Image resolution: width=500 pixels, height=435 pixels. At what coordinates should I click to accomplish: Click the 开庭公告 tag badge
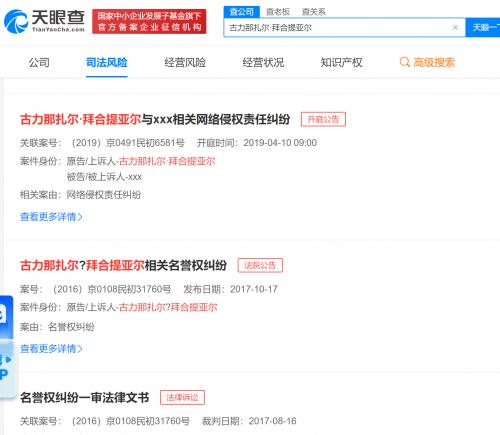pyautogui.click(x=323, y=119)
